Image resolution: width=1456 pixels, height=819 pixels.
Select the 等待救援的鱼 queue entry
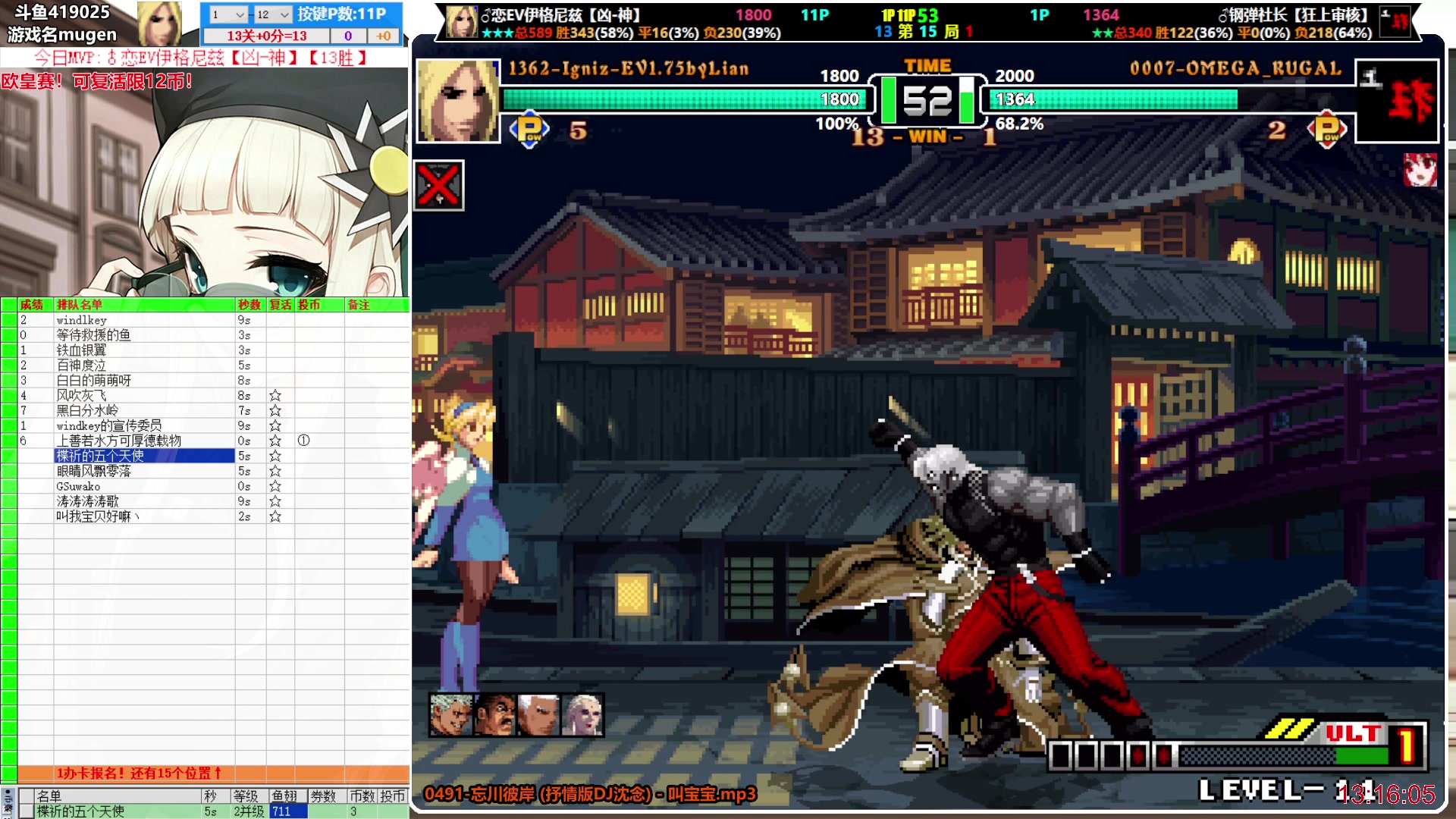93,335
